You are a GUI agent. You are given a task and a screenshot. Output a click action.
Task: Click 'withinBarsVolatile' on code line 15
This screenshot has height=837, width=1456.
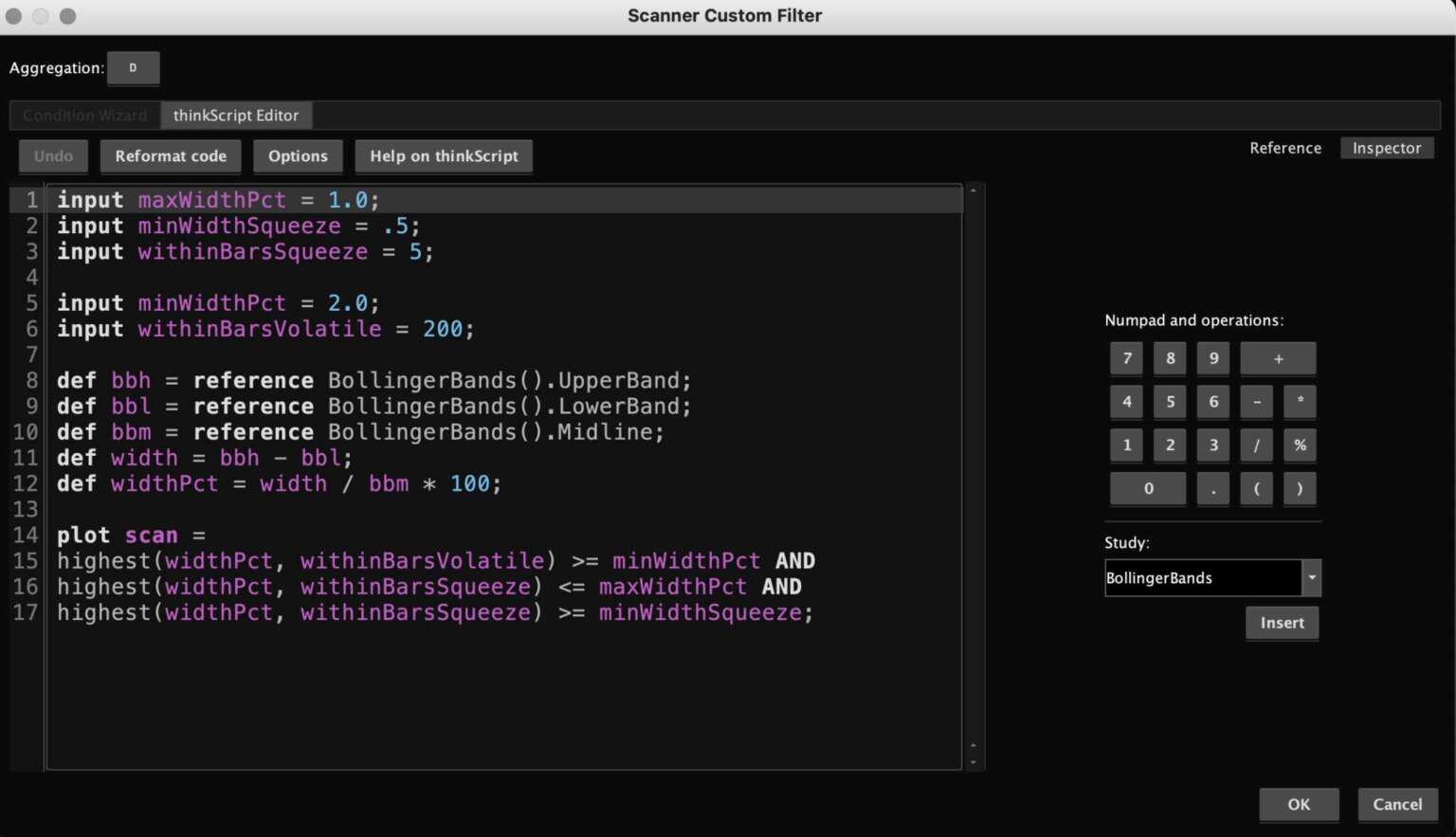(423, 561)
